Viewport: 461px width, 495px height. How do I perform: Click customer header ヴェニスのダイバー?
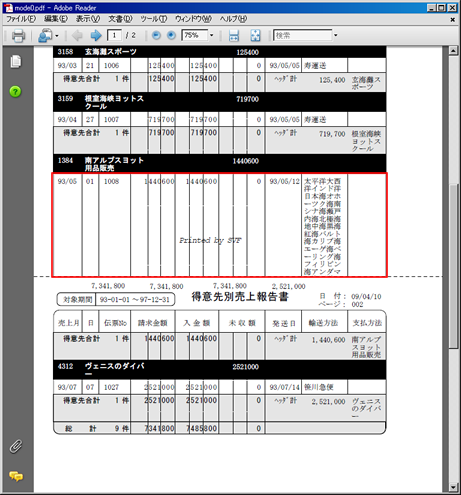[114, 370]
